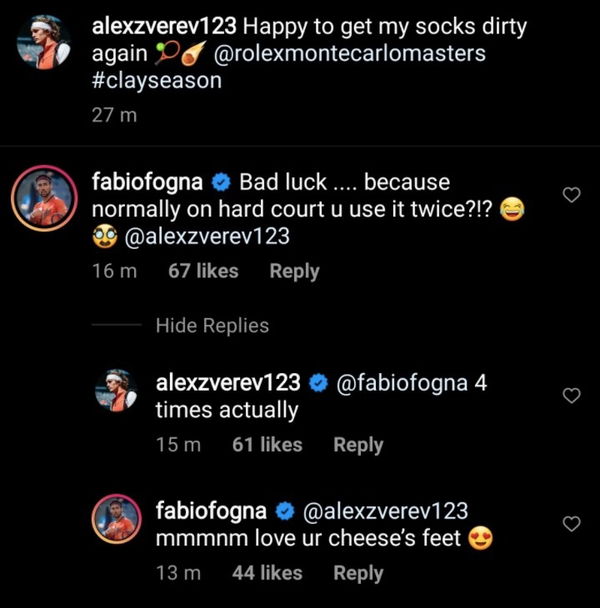
Task: Open alexzverev123's avatar on the caption
Action: [x=43, y=43]
